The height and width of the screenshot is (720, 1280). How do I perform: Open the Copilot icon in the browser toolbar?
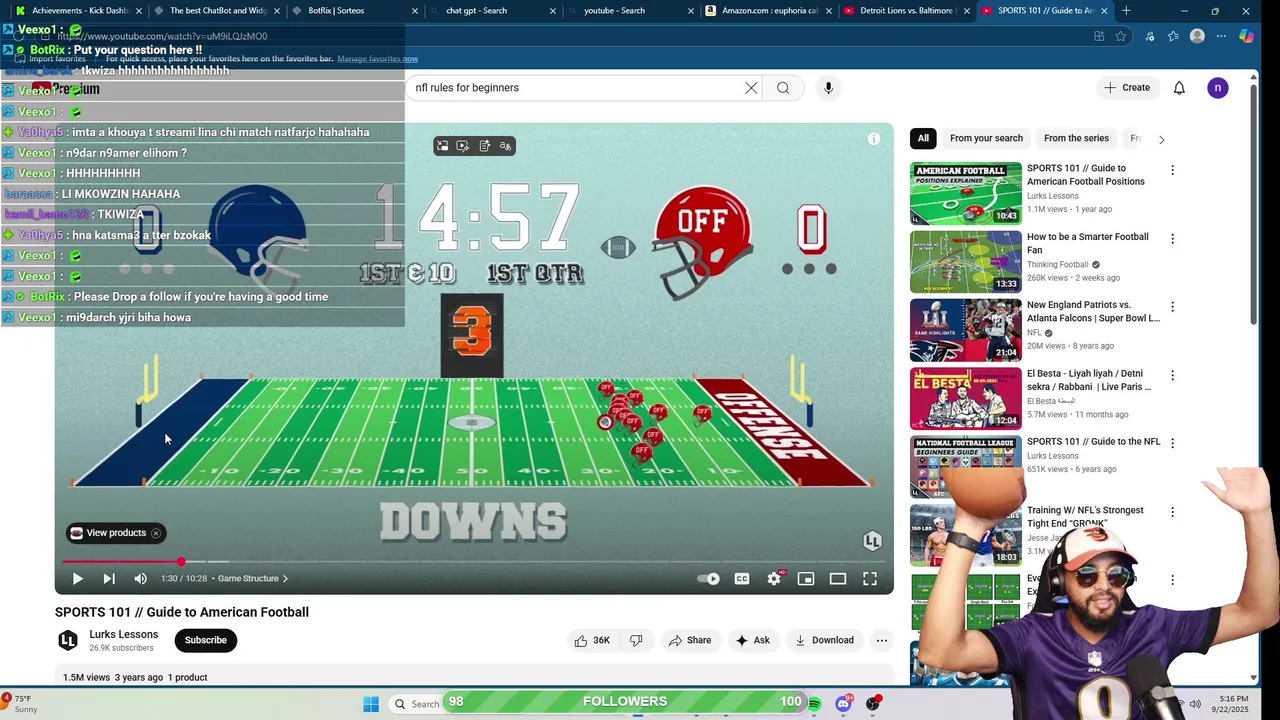coord(1246,36)
